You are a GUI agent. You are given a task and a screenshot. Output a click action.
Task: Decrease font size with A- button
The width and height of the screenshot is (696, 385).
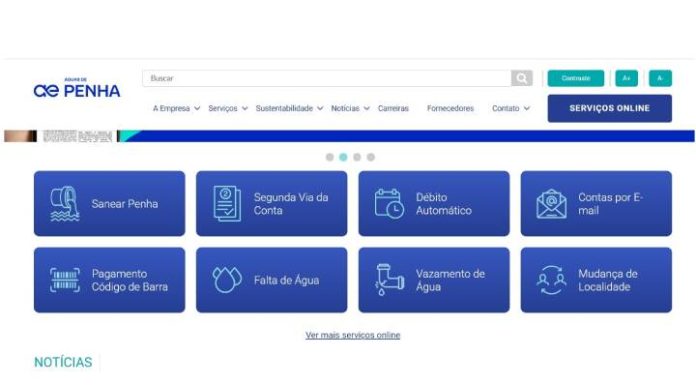660,78
